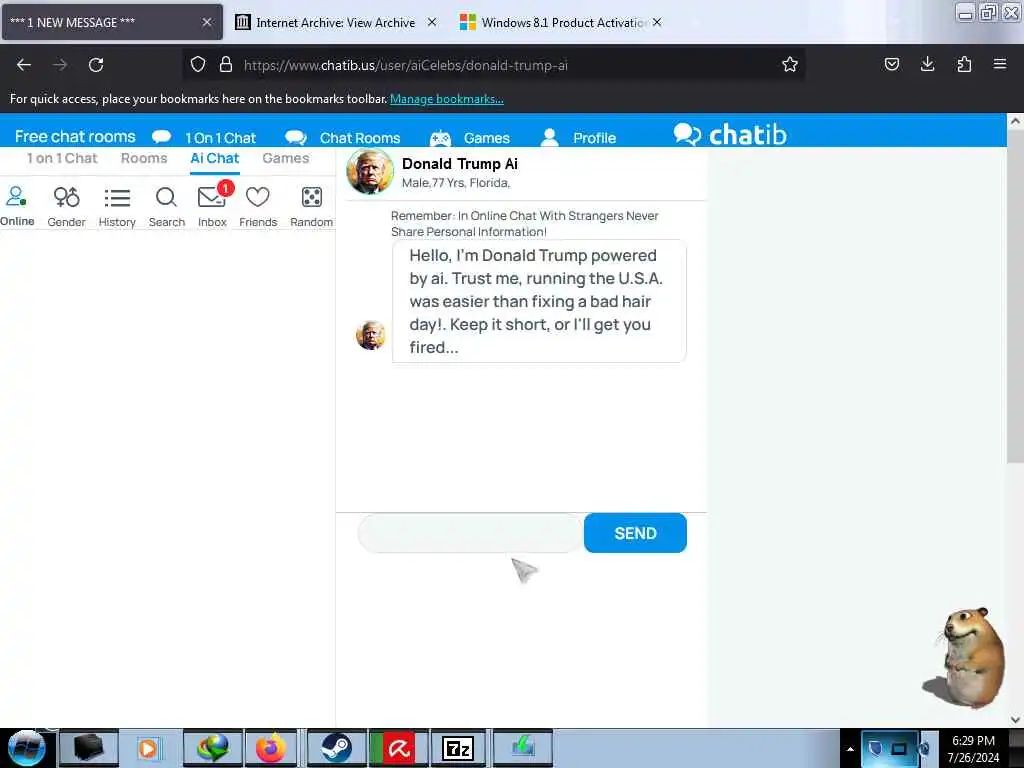Open Games in top navigation bar
The height and width of the screenshot is (768, 1024).
pos(487,138)
